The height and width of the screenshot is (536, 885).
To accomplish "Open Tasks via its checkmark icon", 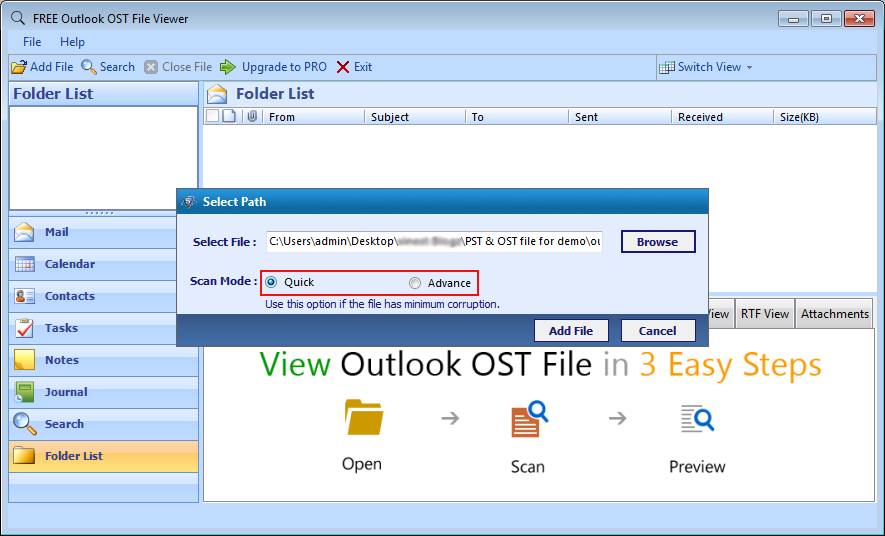I will [x=24, y=328].
